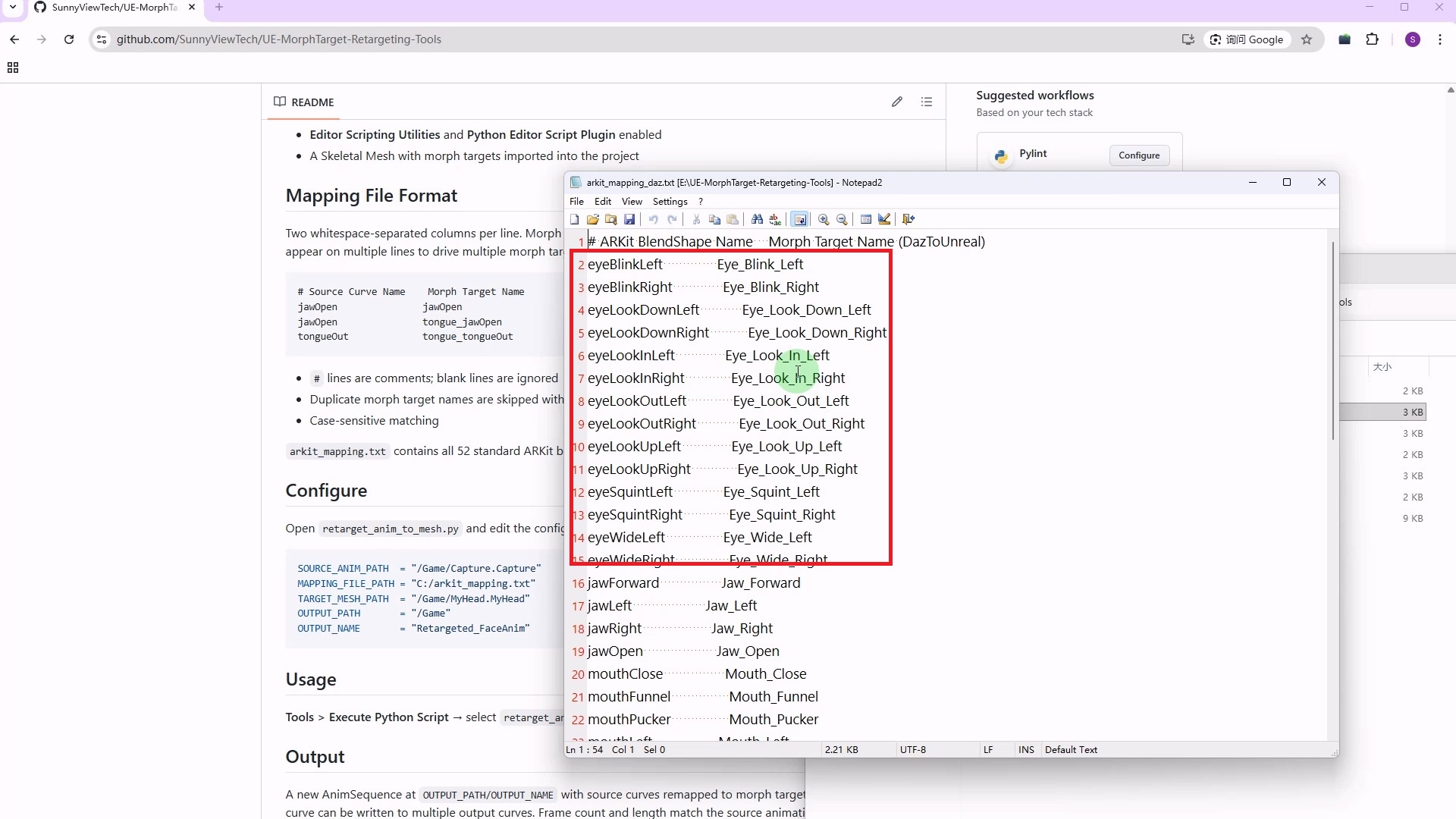Open a file using the Open toolbar icon
The height and width of the screenshot is (819, 1456).
point(593,219)
